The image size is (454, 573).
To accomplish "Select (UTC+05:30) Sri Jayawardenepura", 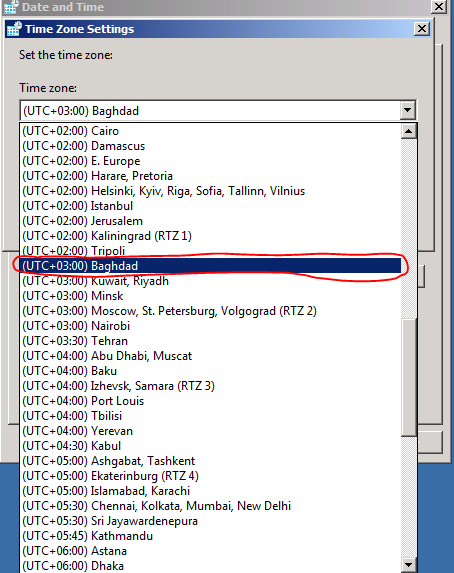I will (x=211, y=520).
